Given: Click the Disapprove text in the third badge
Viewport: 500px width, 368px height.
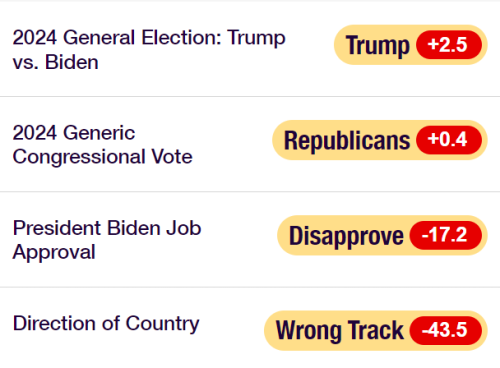Looking at the screenshot, I should pos(346,236).
